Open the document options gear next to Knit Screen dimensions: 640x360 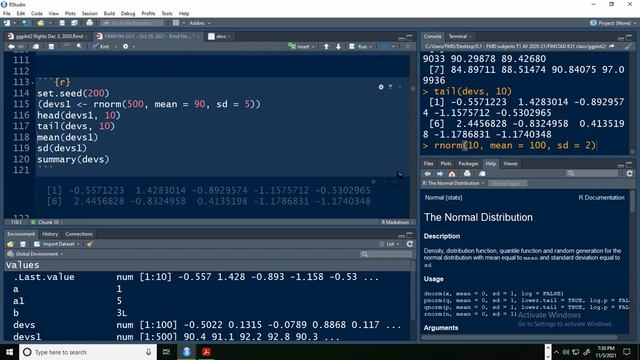(125, 47)
